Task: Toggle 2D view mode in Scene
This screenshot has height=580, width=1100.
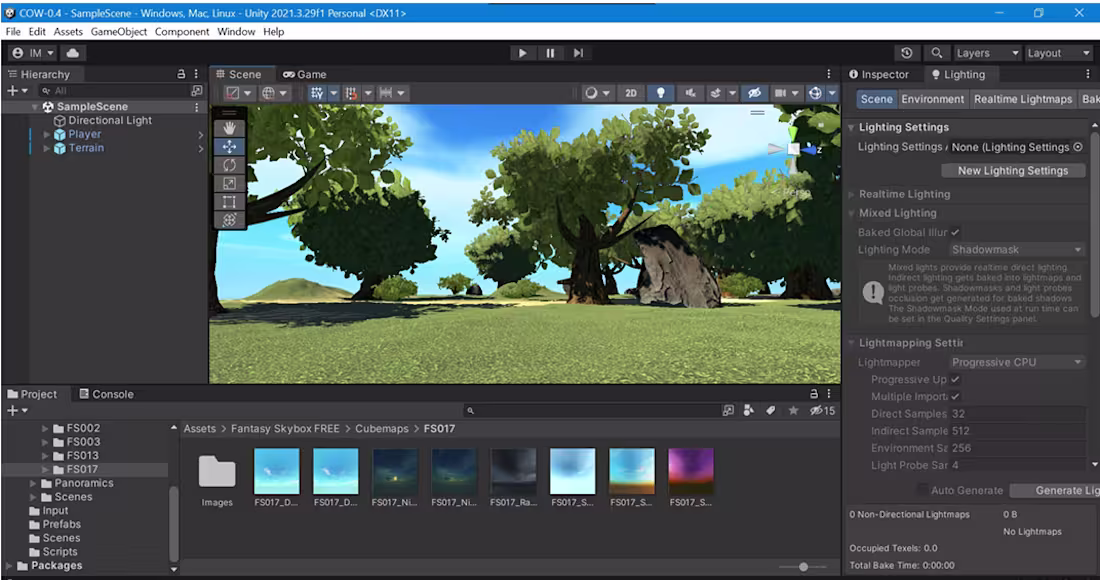Action: 630,93
